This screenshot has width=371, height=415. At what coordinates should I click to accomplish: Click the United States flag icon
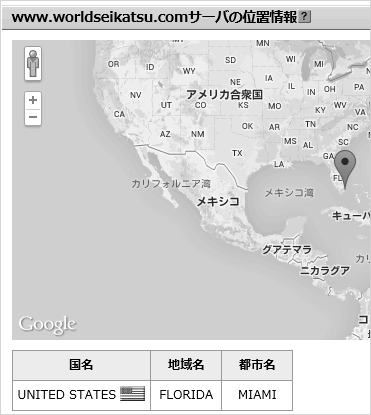click(132, 394)
